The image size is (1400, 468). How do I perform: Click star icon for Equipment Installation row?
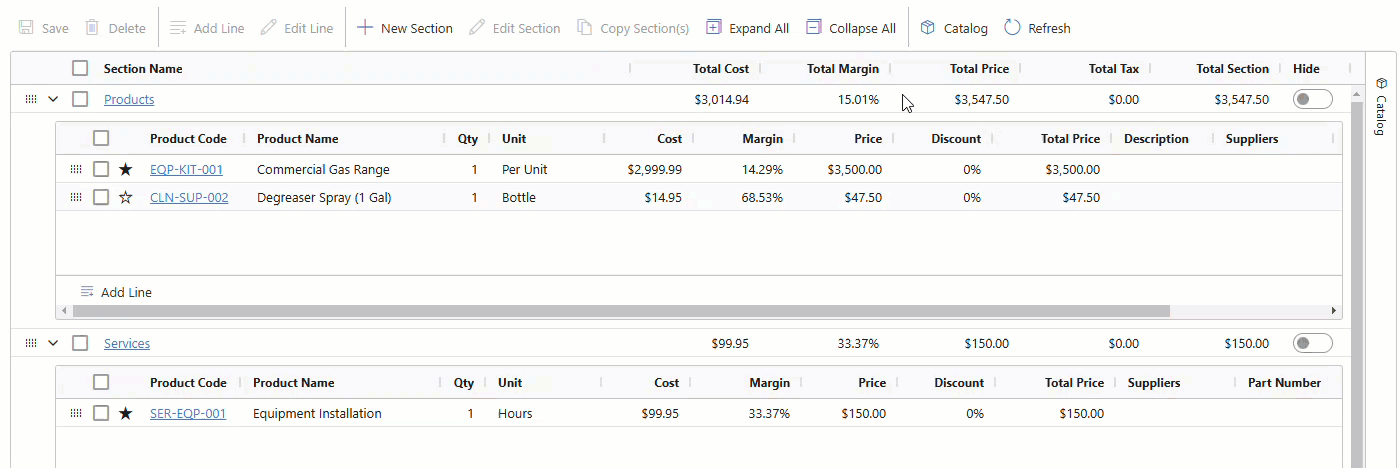tap(126, 414)
